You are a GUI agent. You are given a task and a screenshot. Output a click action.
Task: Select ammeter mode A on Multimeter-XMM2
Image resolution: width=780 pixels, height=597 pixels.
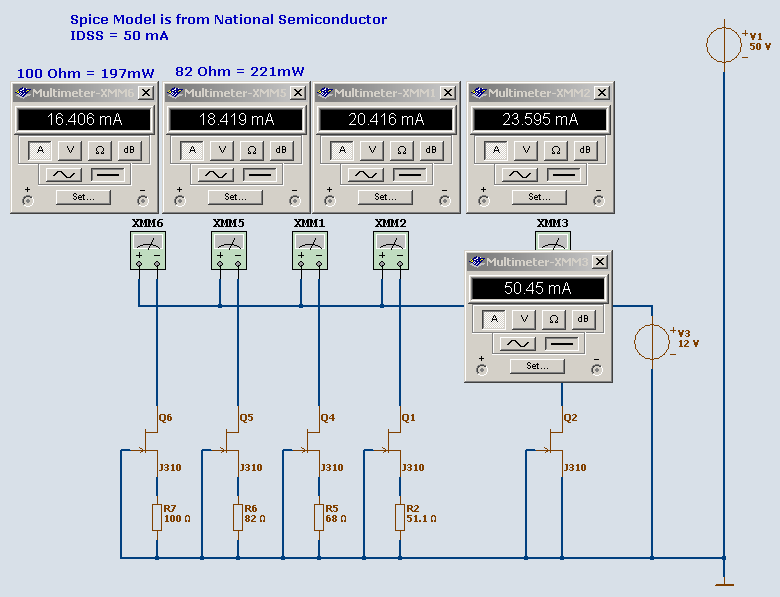pos(496,150)
